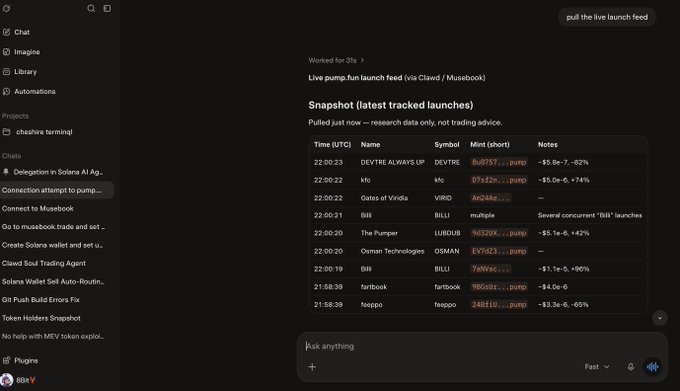This screenshot has height=391, width=680.
Task: Click The Pumper name cell
Action: pyautogui.click(x=379, y=233)
